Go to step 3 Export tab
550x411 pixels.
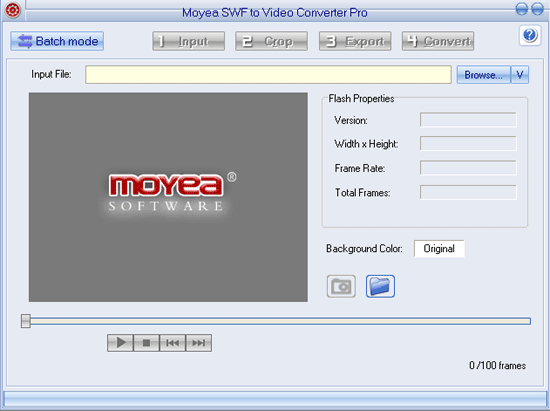click(x=355, y=41)
